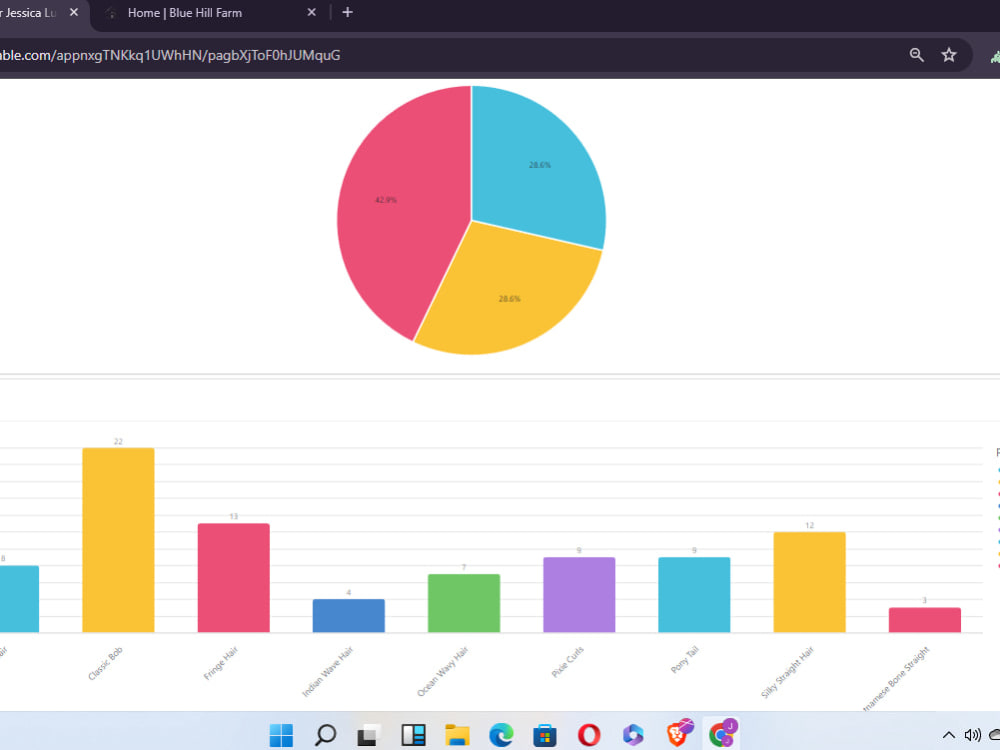Click the Fringe Hair pink bar
This screenshot has height=750, width=1000.
pos(233,578)
